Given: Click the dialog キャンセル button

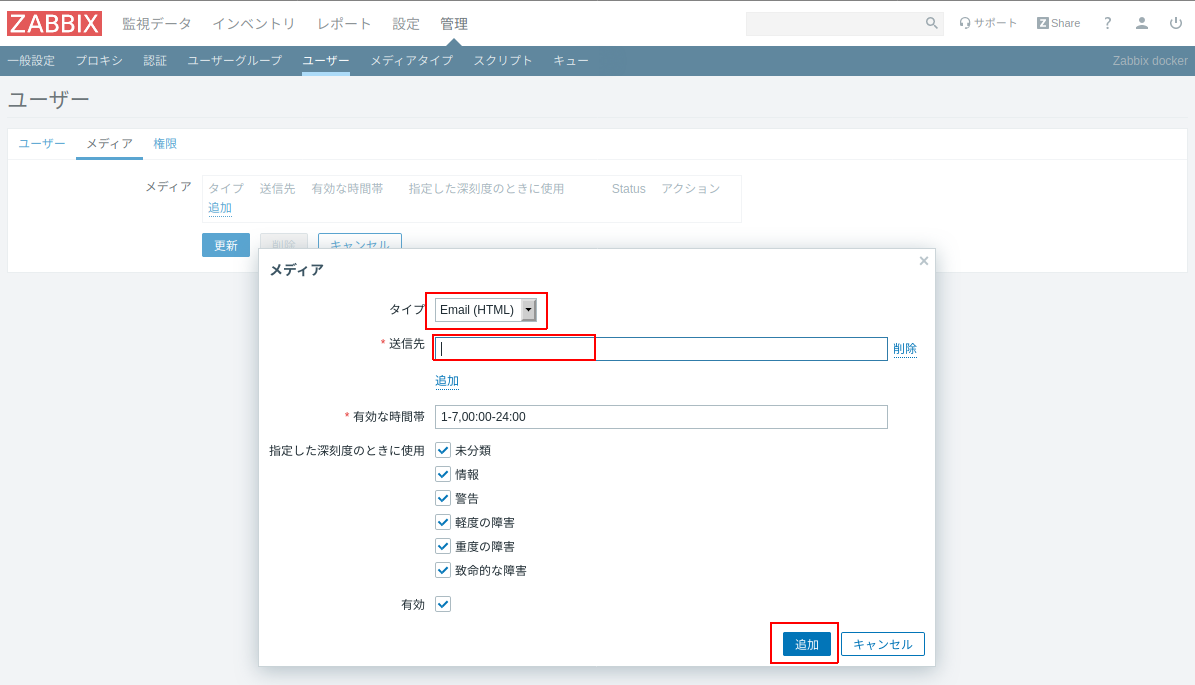Looking at the screenshot, I should click(x=883, y=645).
